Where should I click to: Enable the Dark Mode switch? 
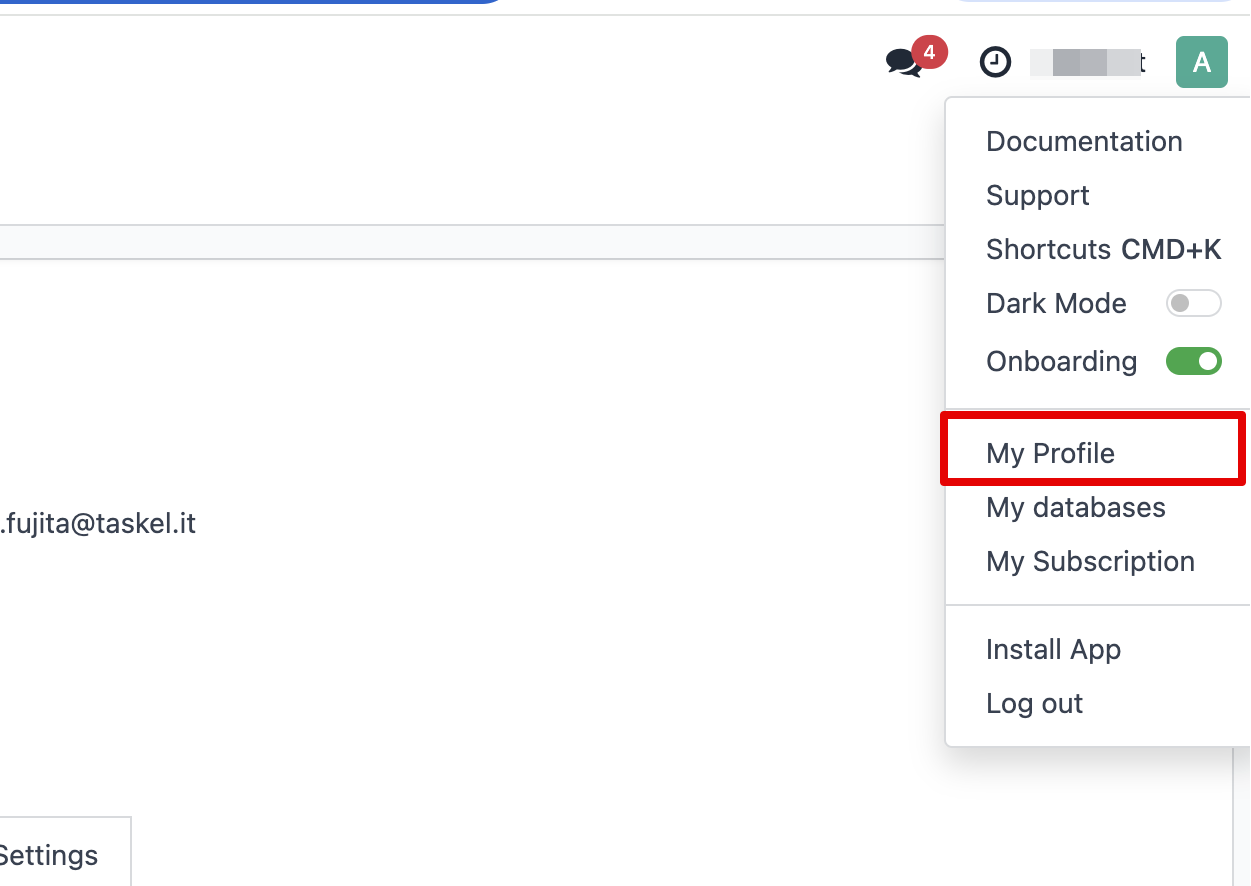(x=1193, y=304)
